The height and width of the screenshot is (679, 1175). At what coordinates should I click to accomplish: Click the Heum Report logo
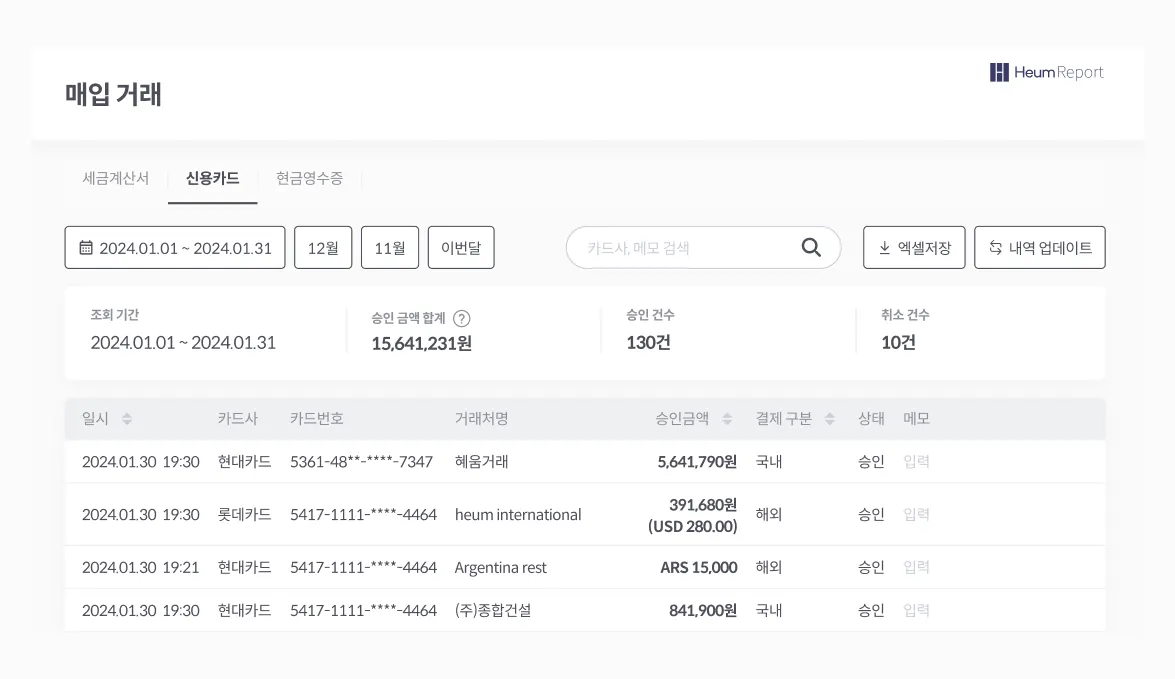pyautogui.click(x=1046, y=72)
